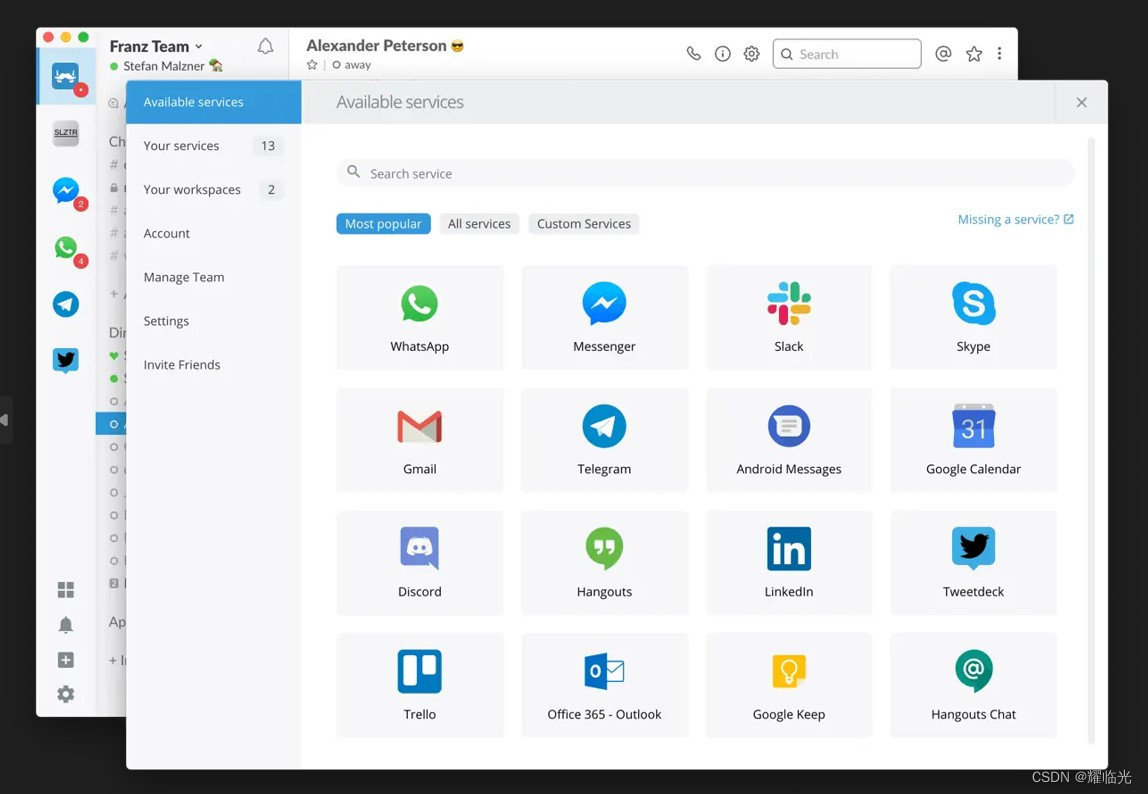This screenshot has height=794, width=1148.
Task: Show mentions with the @ icon
Action: pos(943,53)
